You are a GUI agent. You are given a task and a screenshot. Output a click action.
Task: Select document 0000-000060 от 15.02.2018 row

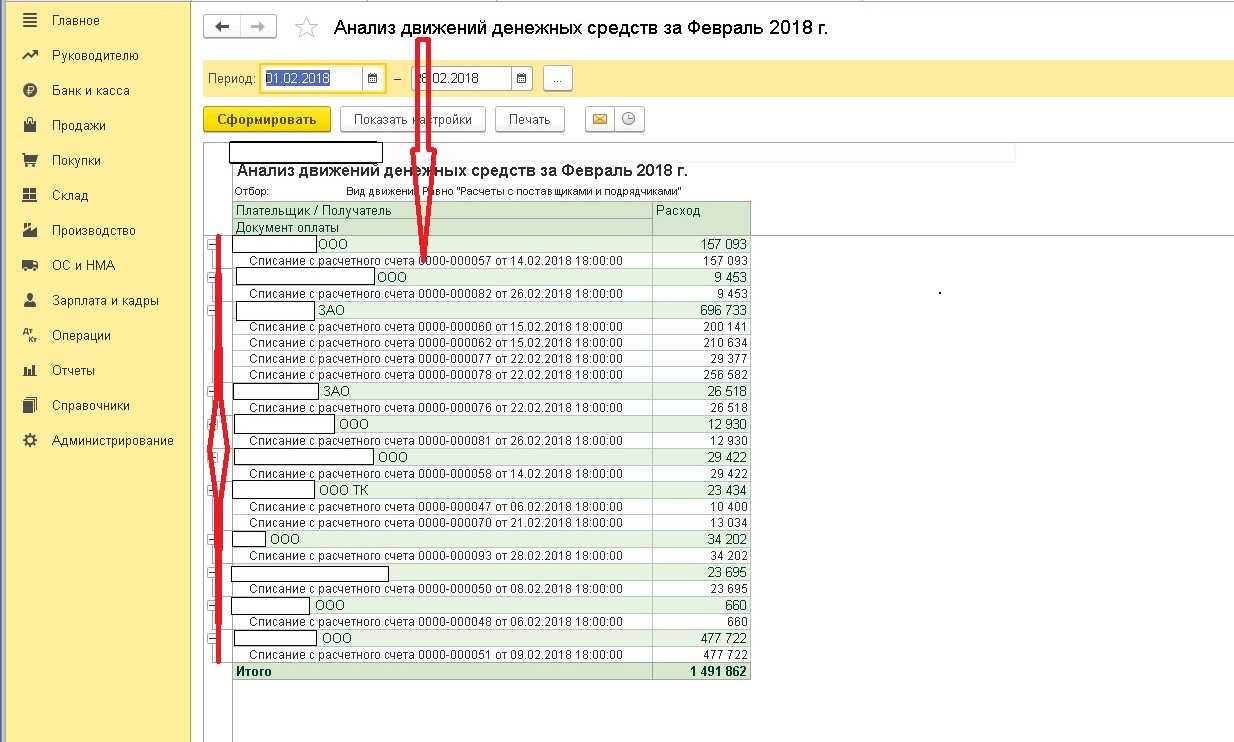pyautogui.click(x=442, y=326)
